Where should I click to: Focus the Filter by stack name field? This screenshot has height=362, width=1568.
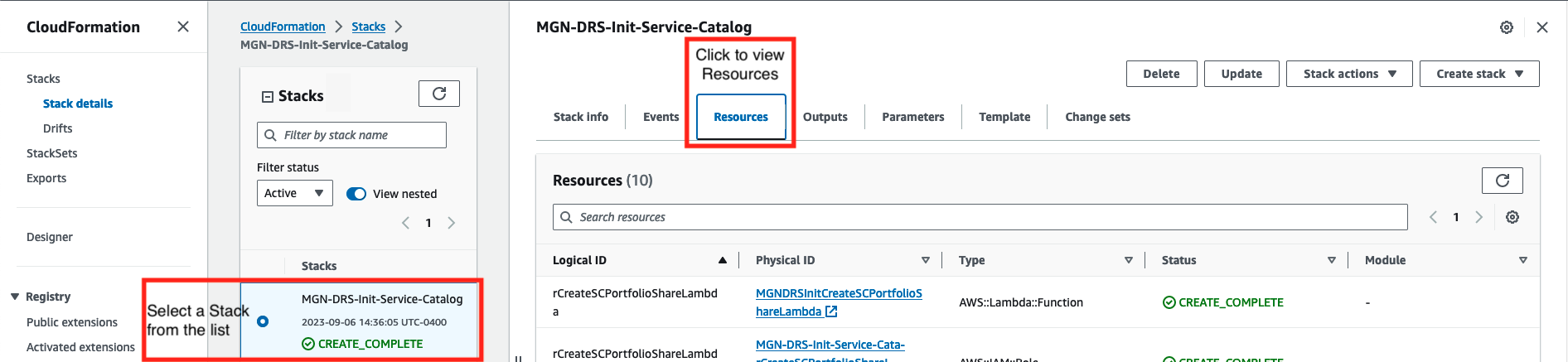click(x=351, y=135)
